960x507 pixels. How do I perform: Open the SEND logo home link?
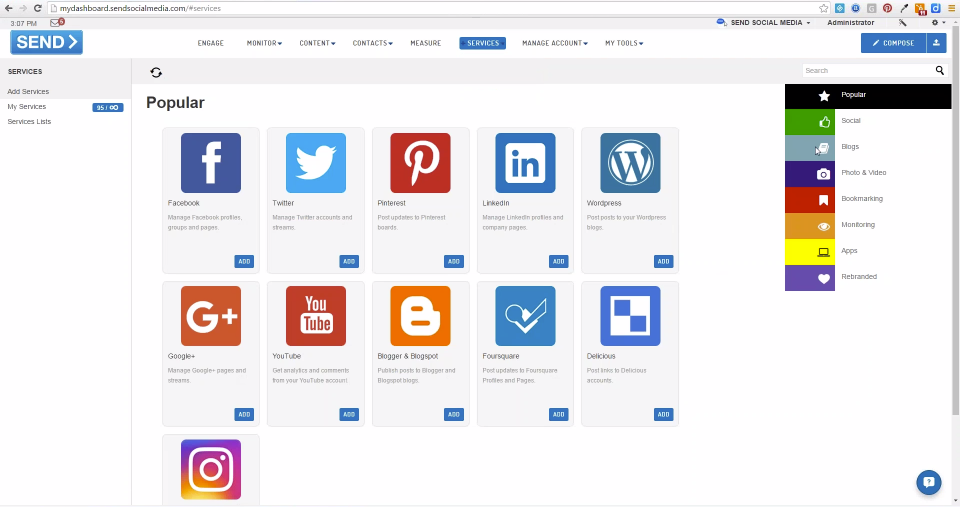(x=47, y=42)
